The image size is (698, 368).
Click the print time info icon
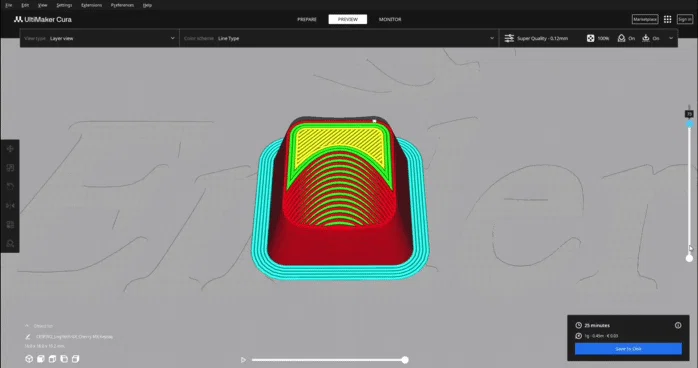pos(678,325)
